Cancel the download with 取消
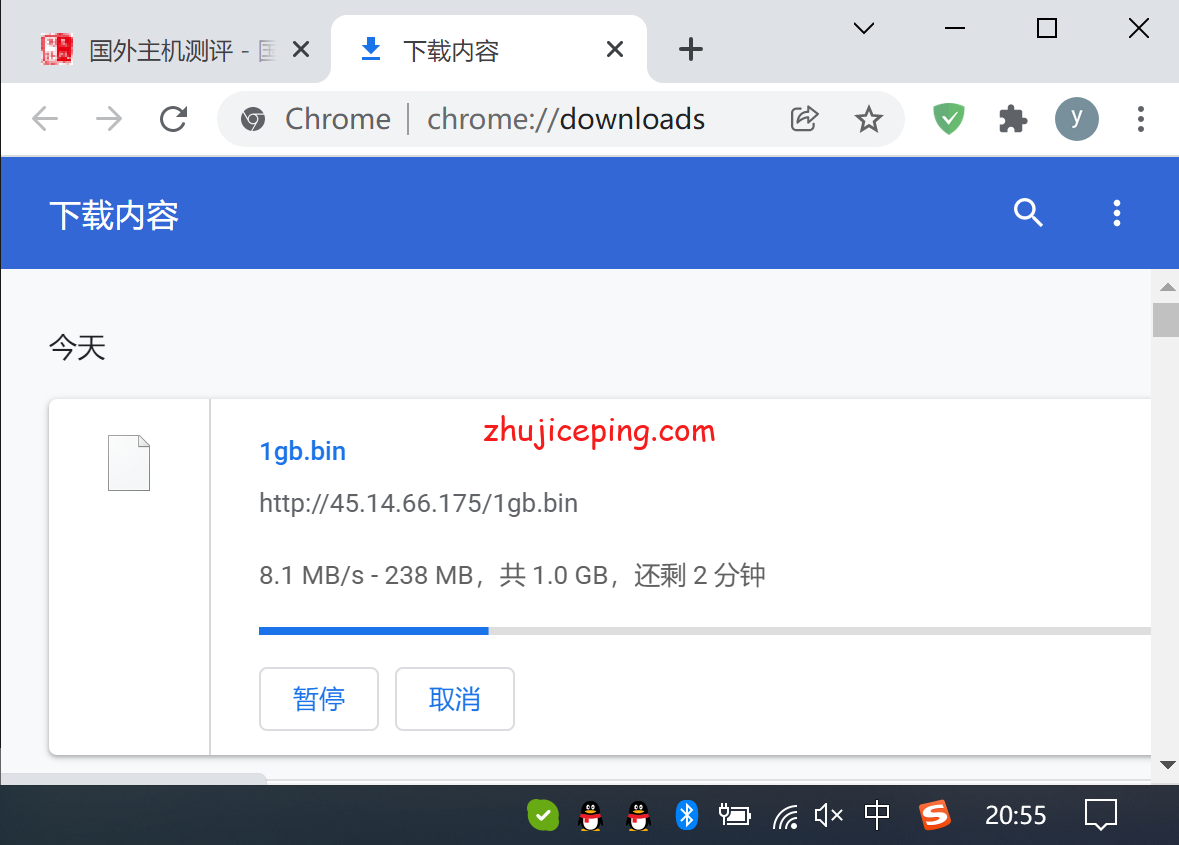 point(455,699)
